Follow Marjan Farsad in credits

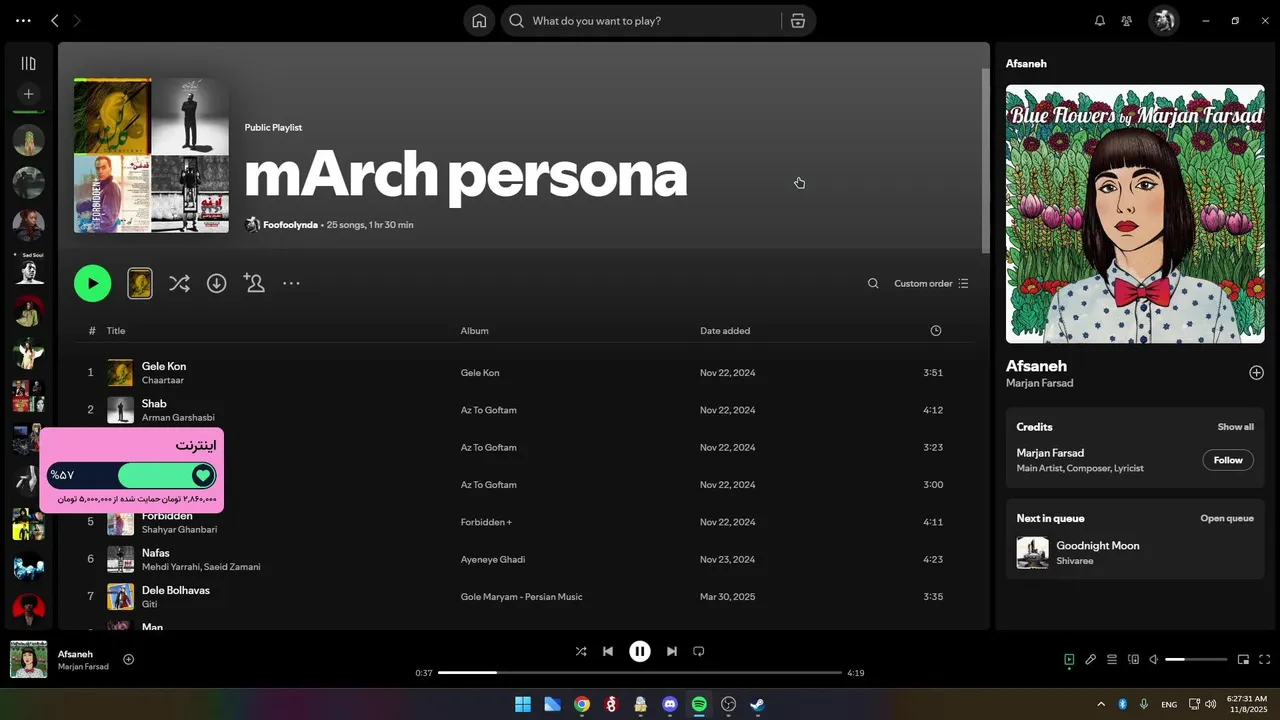click(x=1227, y=460)
